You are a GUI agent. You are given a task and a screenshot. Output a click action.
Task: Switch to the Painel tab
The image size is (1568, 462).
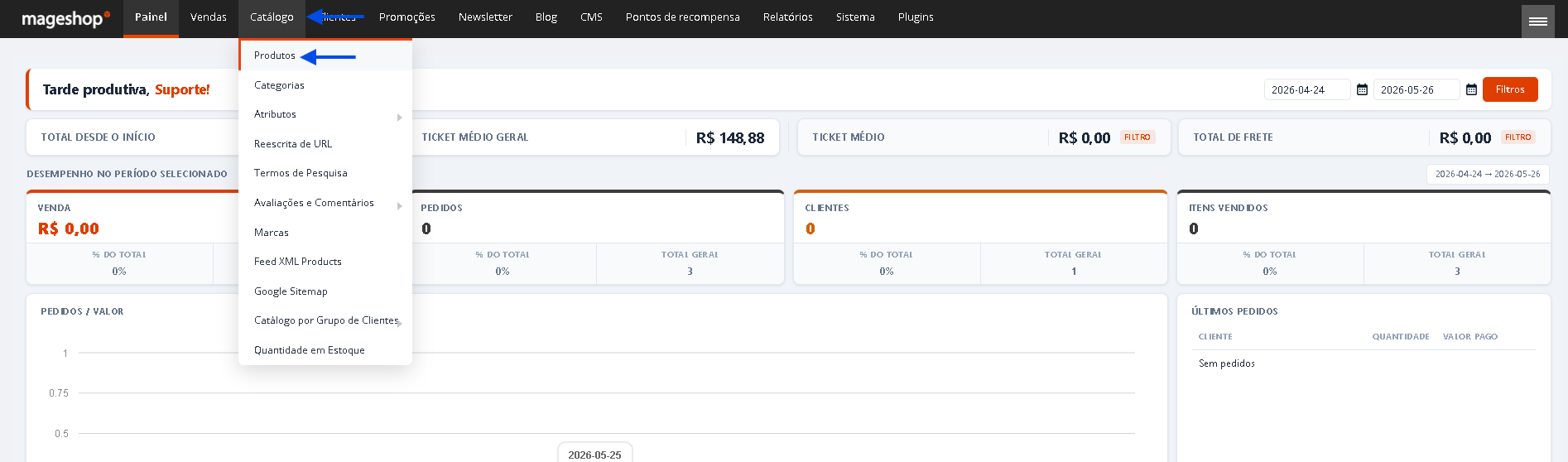click(x=151, y=17)
